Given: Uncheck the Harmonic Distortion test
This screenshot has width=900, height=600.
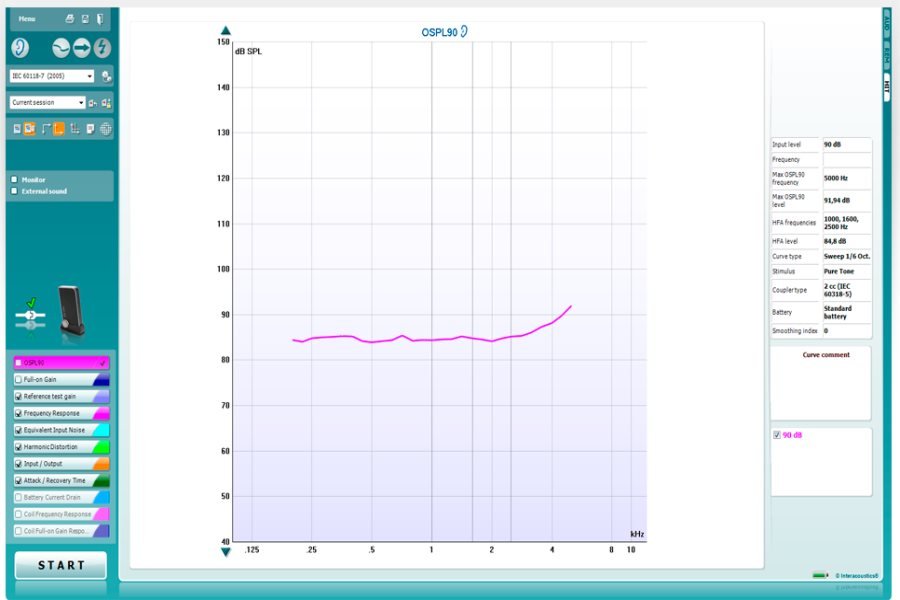Looking at the screenshot, I should tap(18, 447).
